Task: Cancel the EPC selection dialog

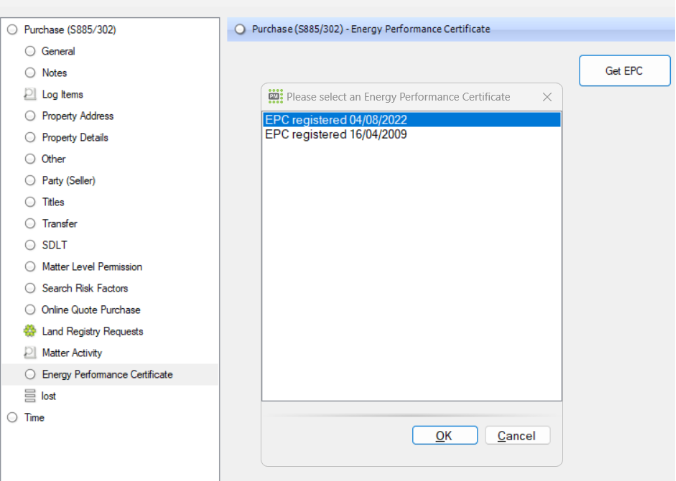Action: (517, 436)
